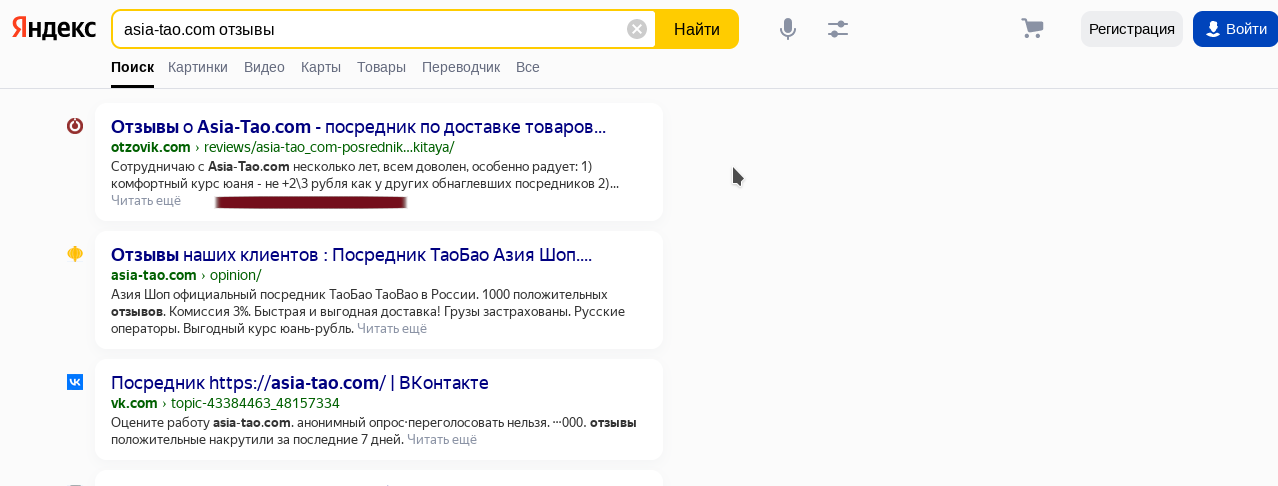Select the Поиск tab
The height and width of the screenshot is (486, 1278).
132,67
